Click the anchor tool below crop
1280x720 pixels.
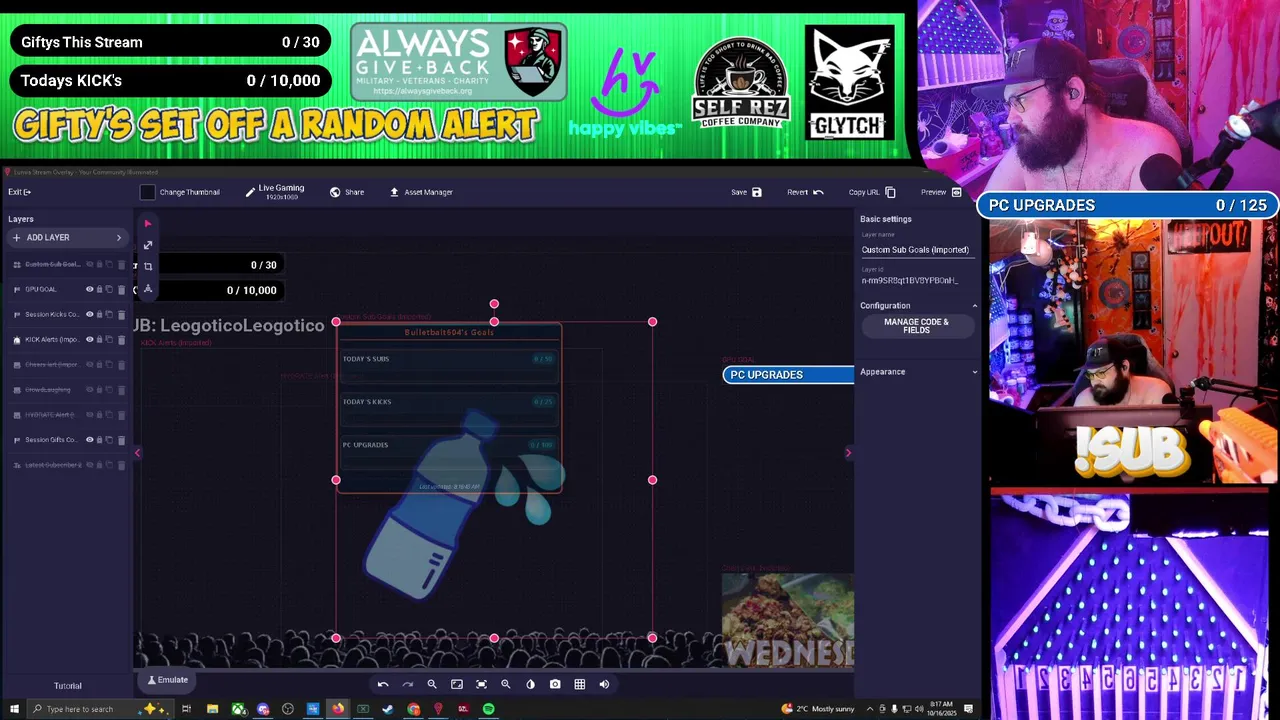(148, 288)
